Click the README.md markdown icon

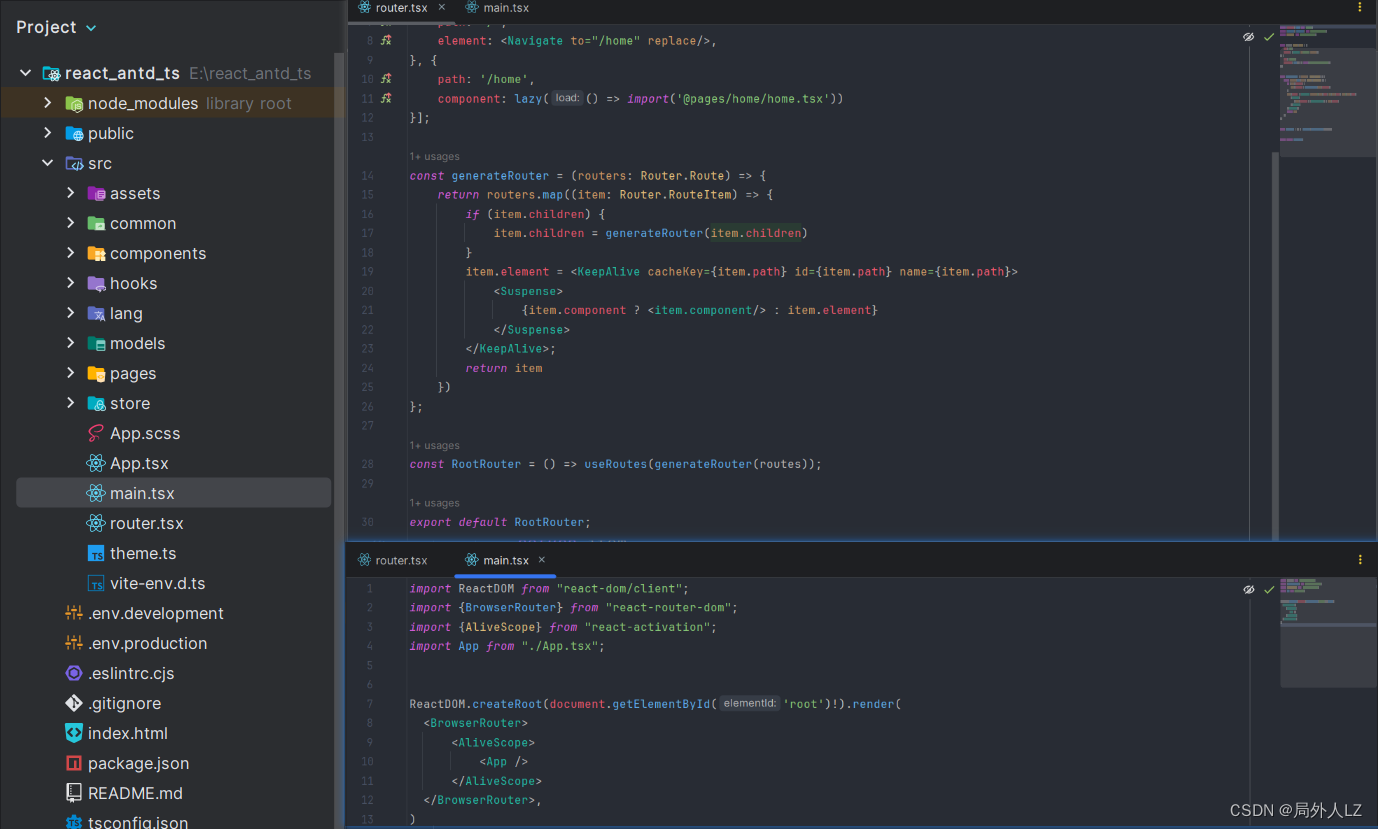pyautogui.click(x=74, y=793)
